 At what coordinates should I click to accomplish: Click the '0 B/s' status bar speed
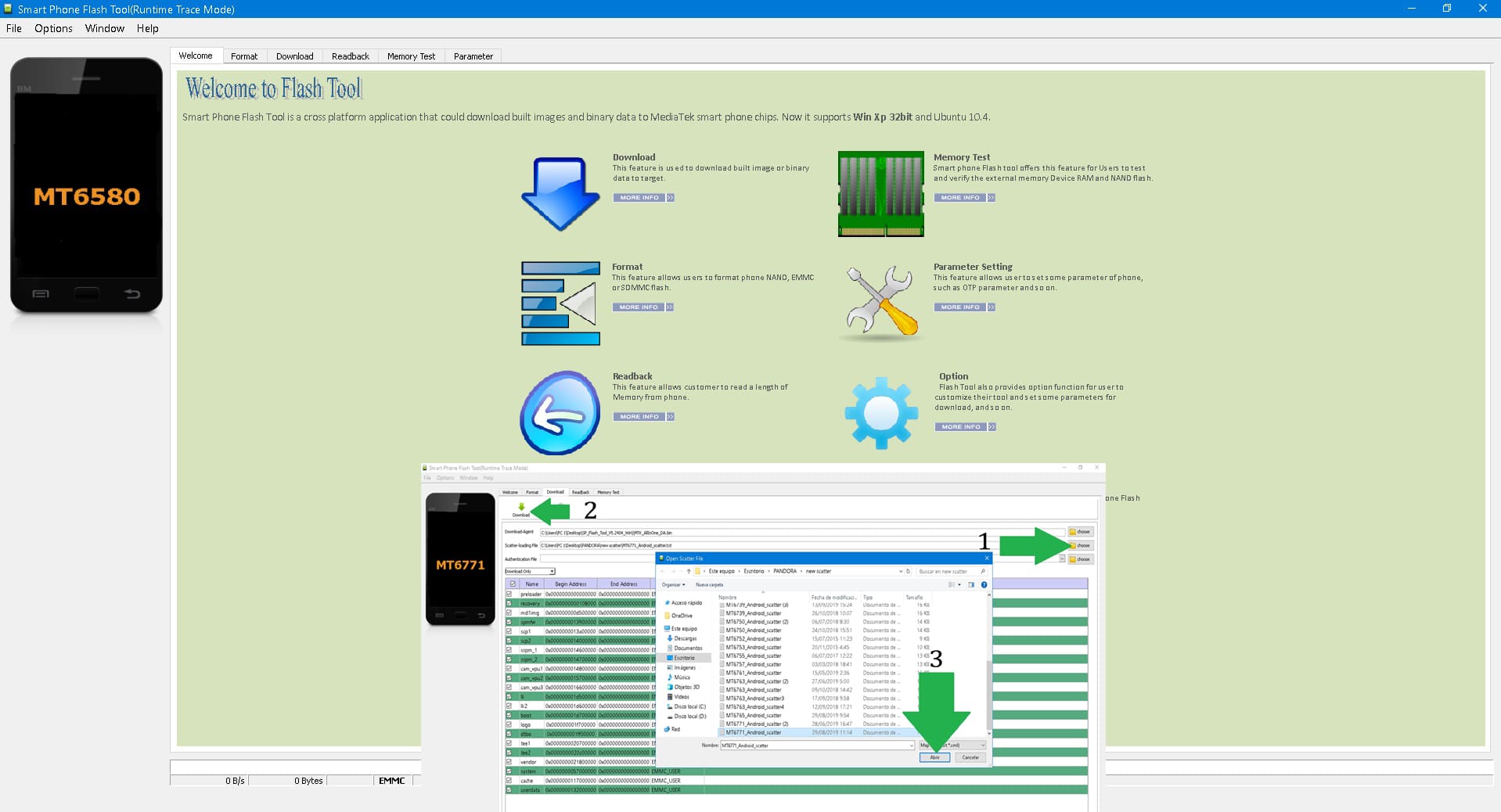pyautogui.click(x=235, y=781)
